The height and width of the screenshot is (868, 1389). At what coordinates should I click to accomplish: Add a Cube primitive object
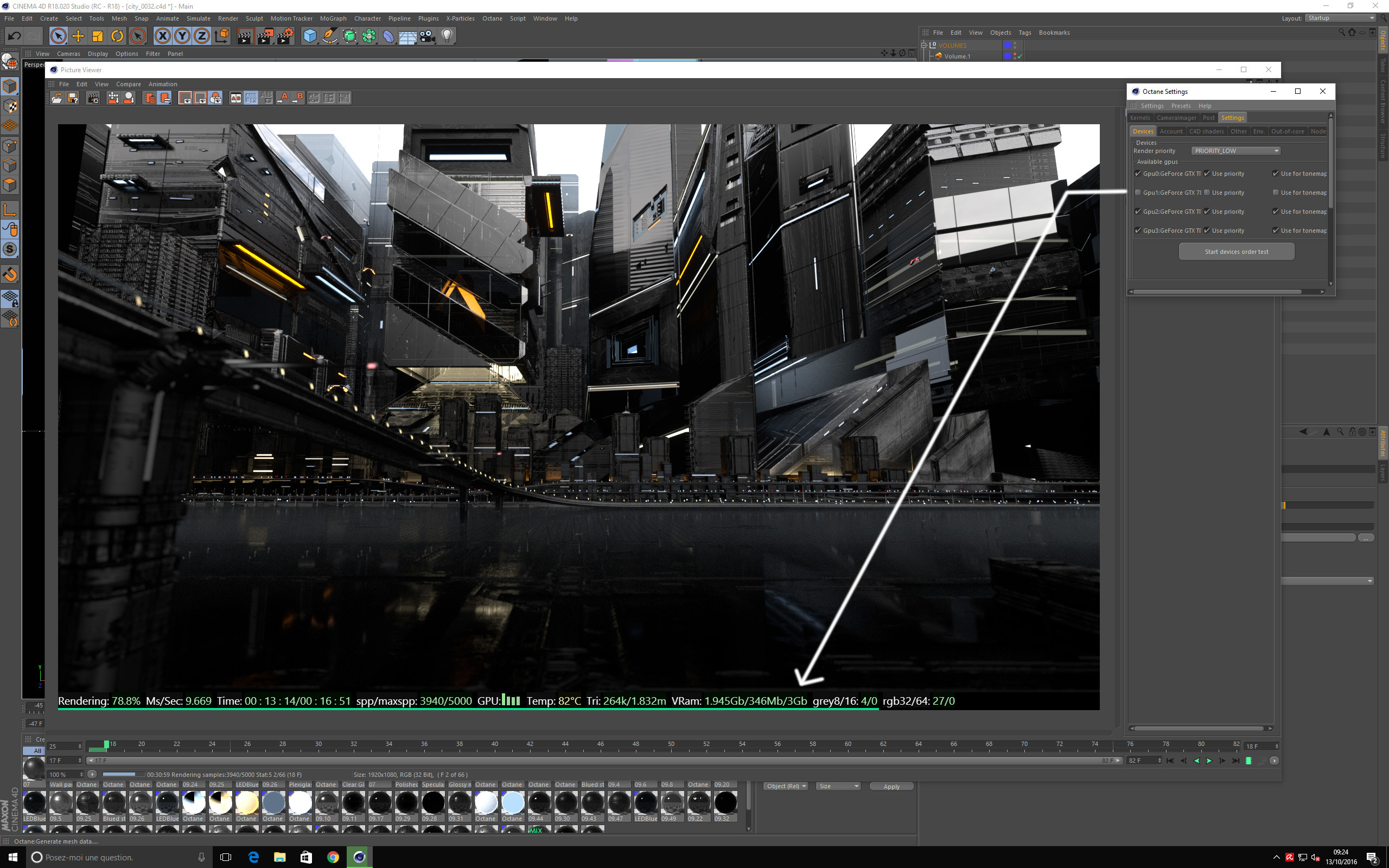tap(310, 36)
